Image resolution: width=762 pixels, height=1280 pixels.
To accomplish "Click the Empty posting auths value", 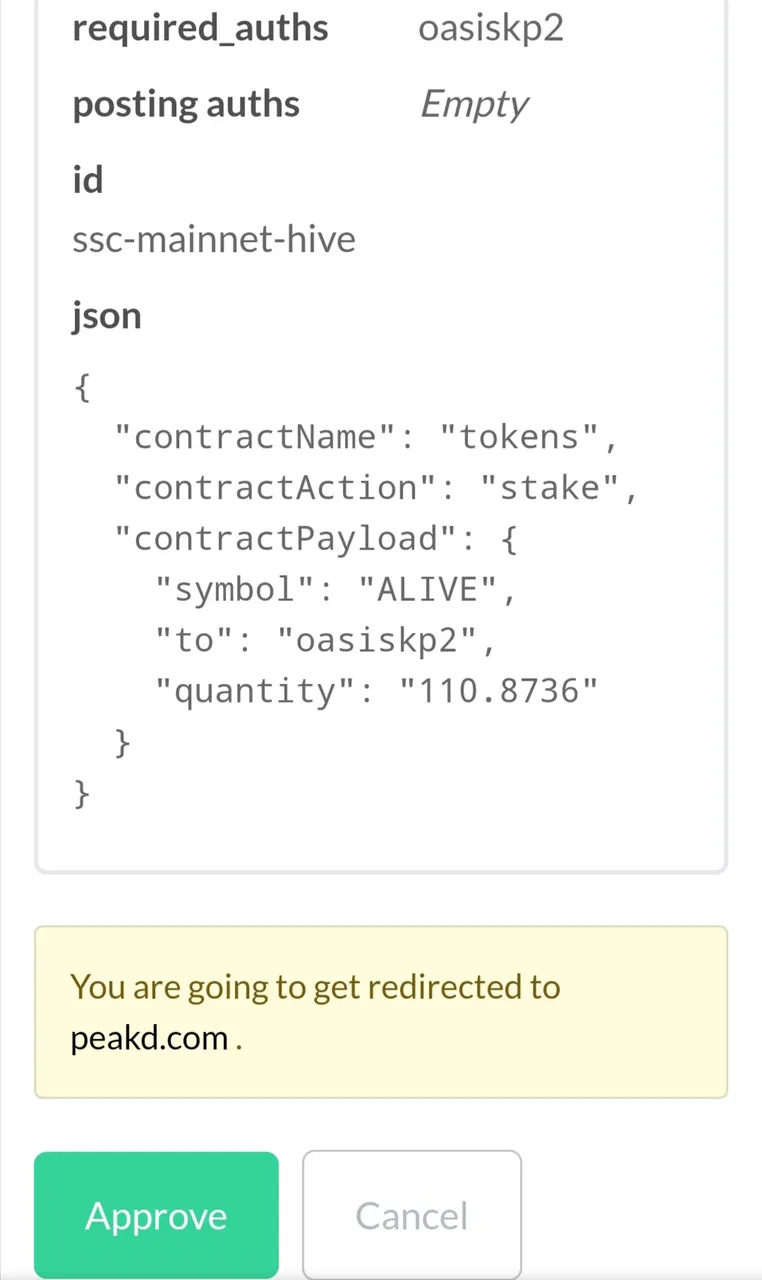I will coord(474,104).
